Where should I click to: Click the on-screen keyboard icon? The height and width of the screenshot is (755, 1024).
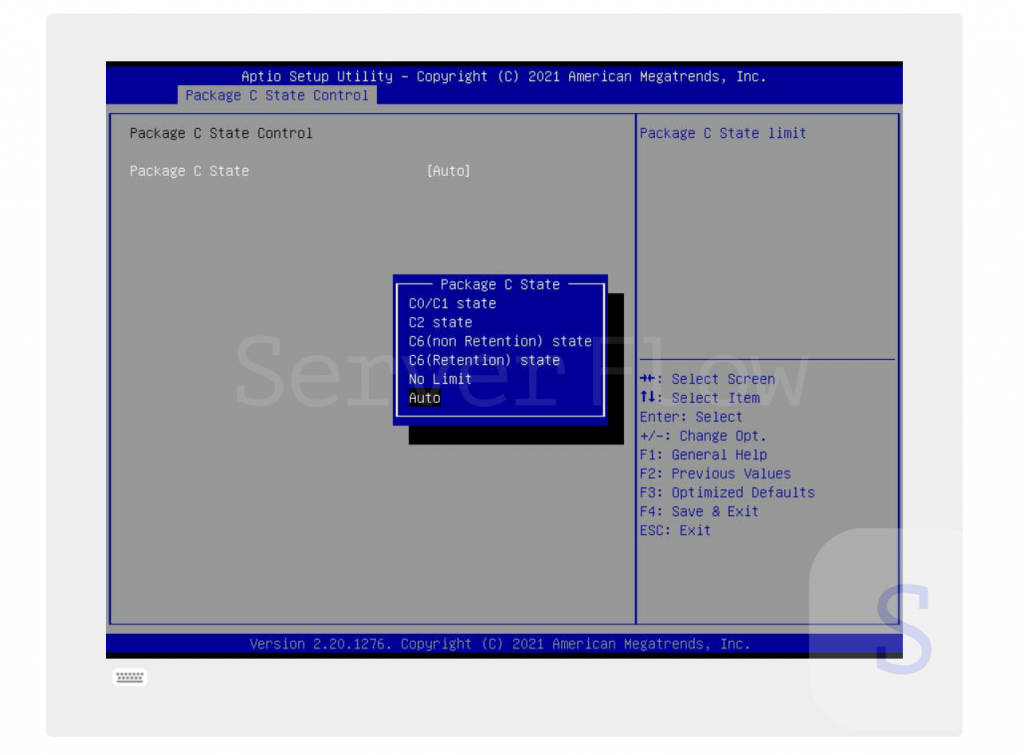click(x=130, y=678)
